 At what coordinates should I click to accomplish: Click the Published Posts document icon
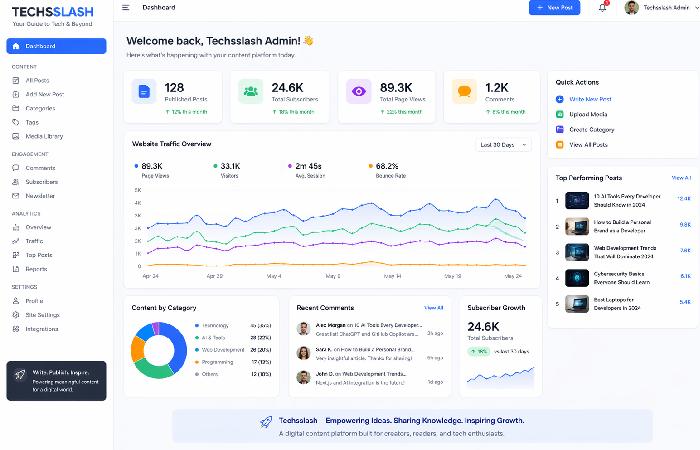[144, 92]
